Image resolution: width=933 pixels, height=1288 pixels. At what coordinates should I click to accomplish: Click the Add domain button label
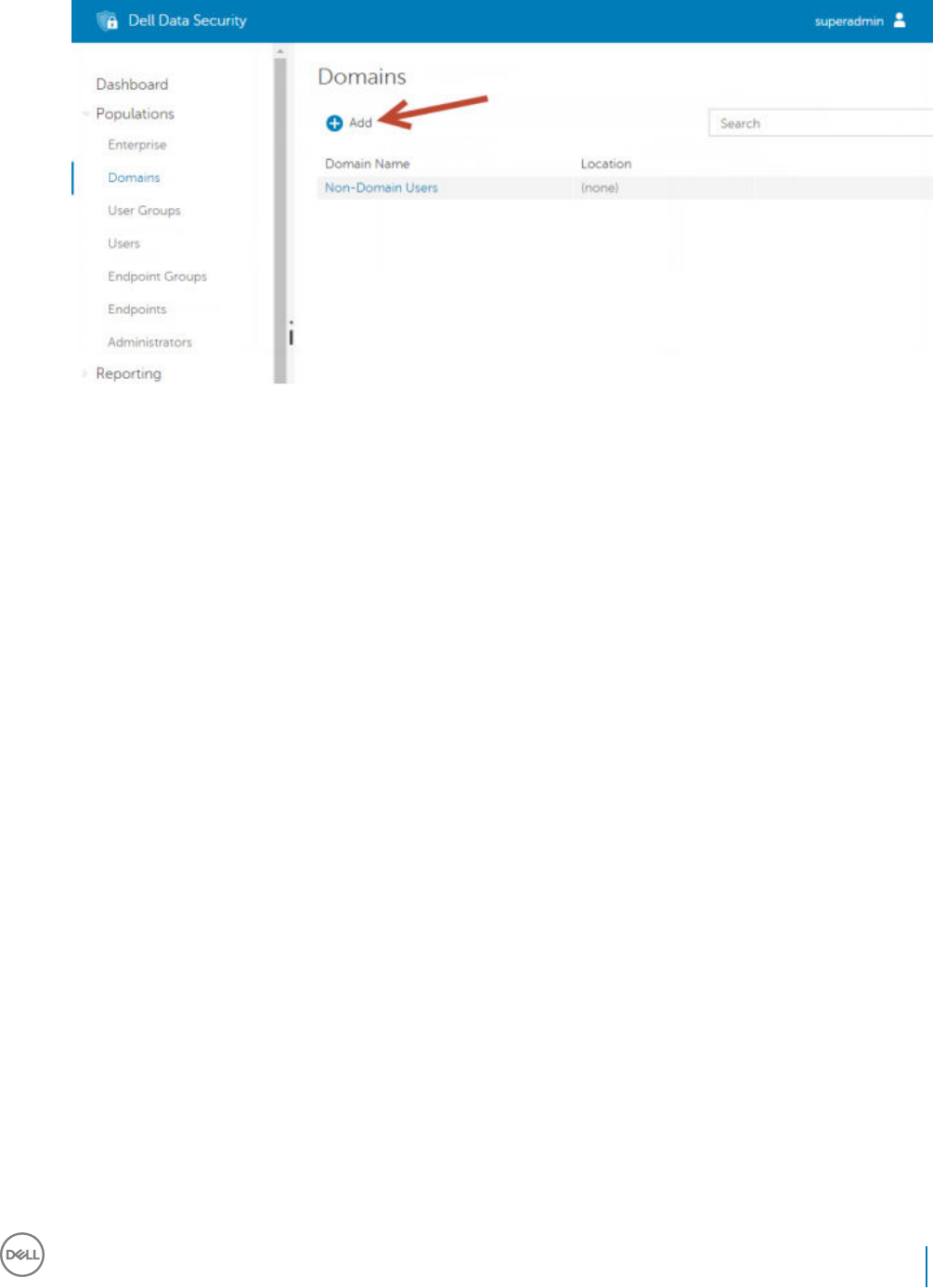click(x=360, y=123)
